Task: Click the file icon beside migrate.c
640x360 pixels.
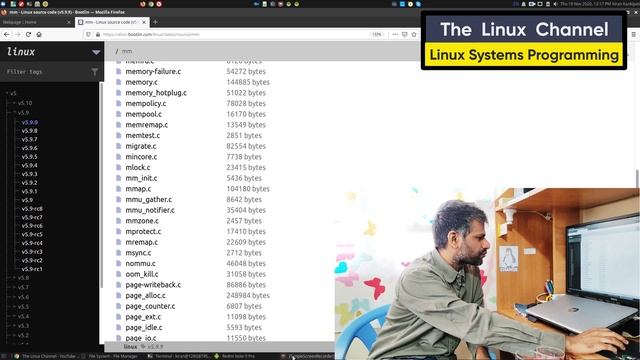Action: pyautogui.click(x=119, y=146)
